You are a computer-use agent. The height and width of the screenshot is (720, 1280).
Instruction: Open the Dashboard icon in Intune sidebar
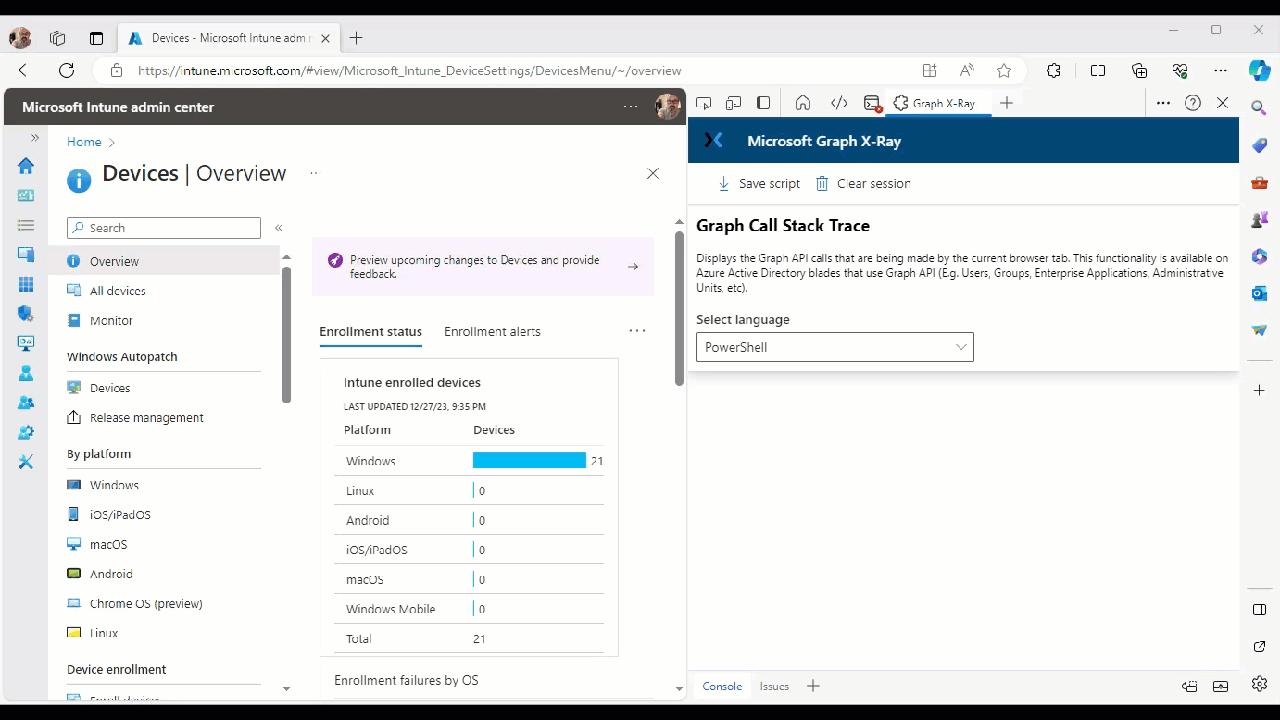click(26, 196)
